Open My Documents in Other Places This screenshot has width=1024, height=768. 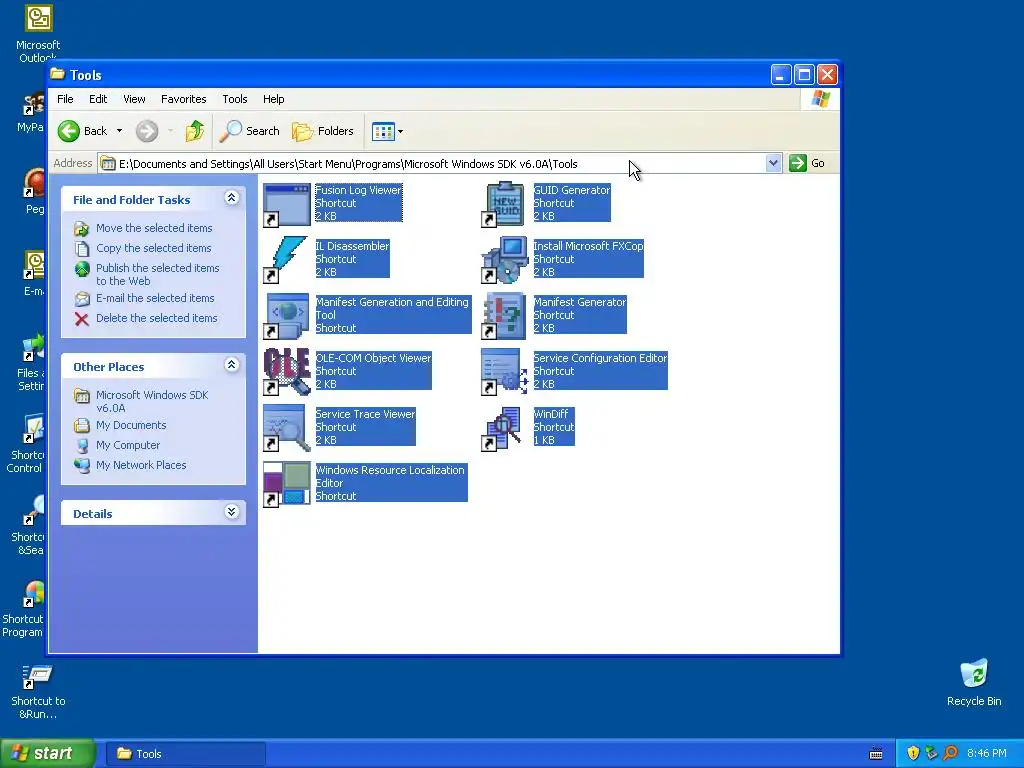coord(131,425)
